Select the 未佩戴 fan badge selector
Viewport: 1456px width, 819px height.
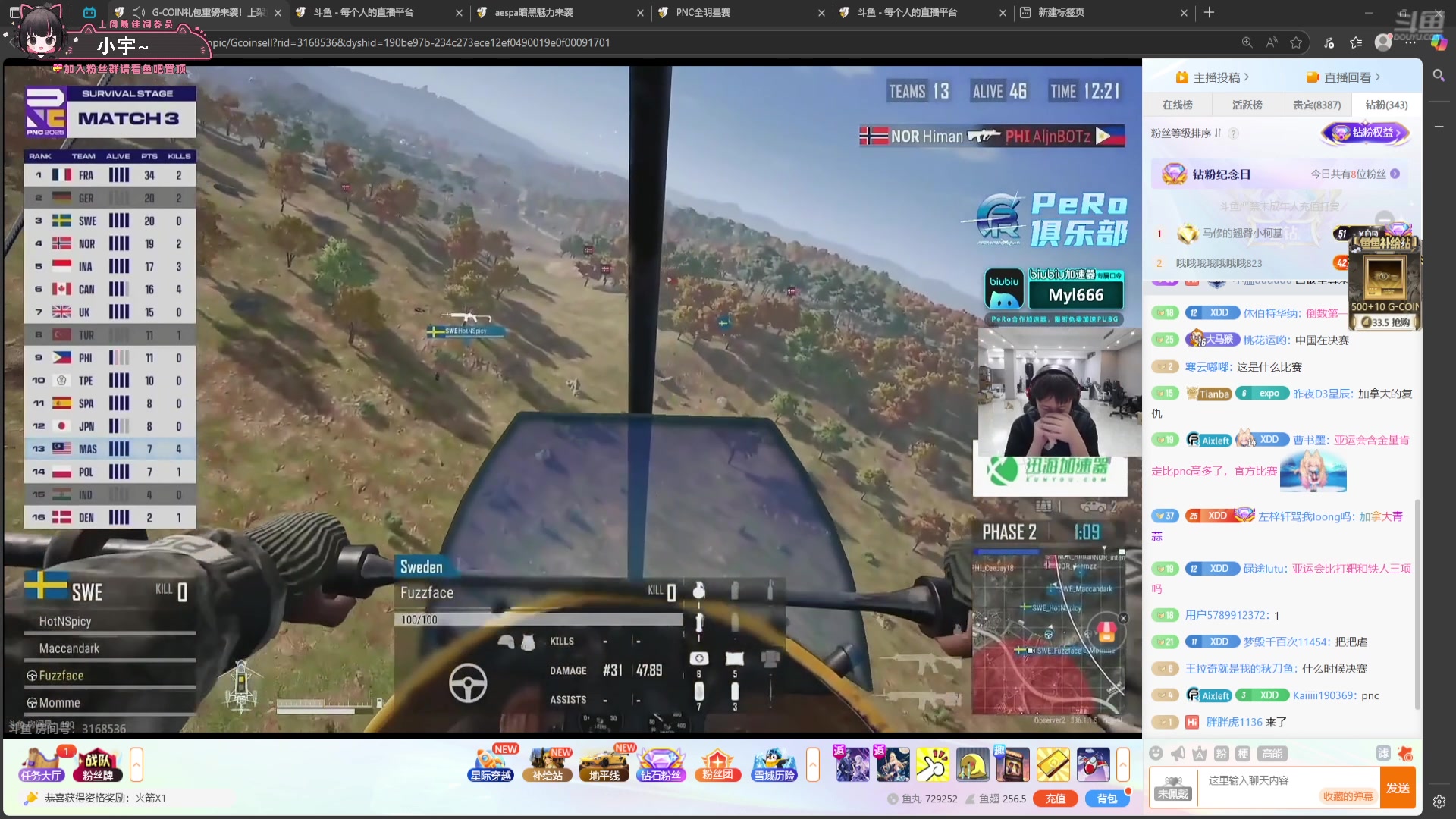(x=1173, y=789)
